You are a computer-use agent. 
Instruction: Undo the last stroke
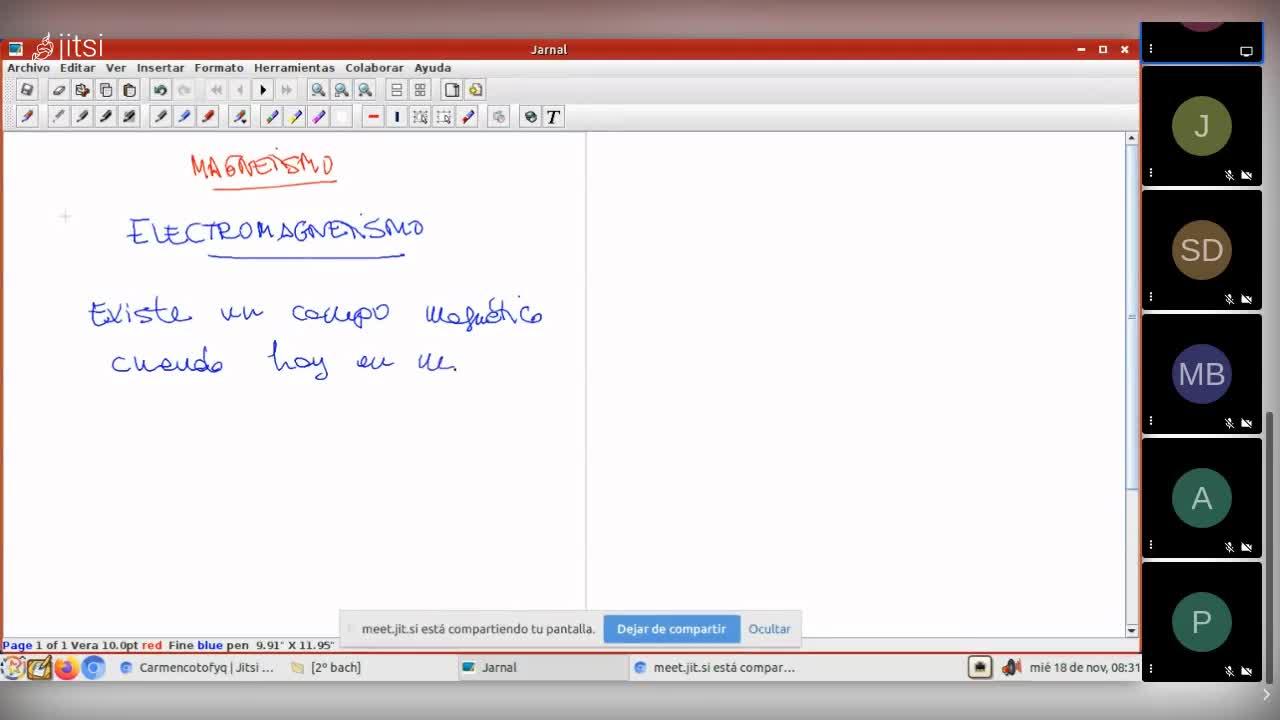coord(160,90)
